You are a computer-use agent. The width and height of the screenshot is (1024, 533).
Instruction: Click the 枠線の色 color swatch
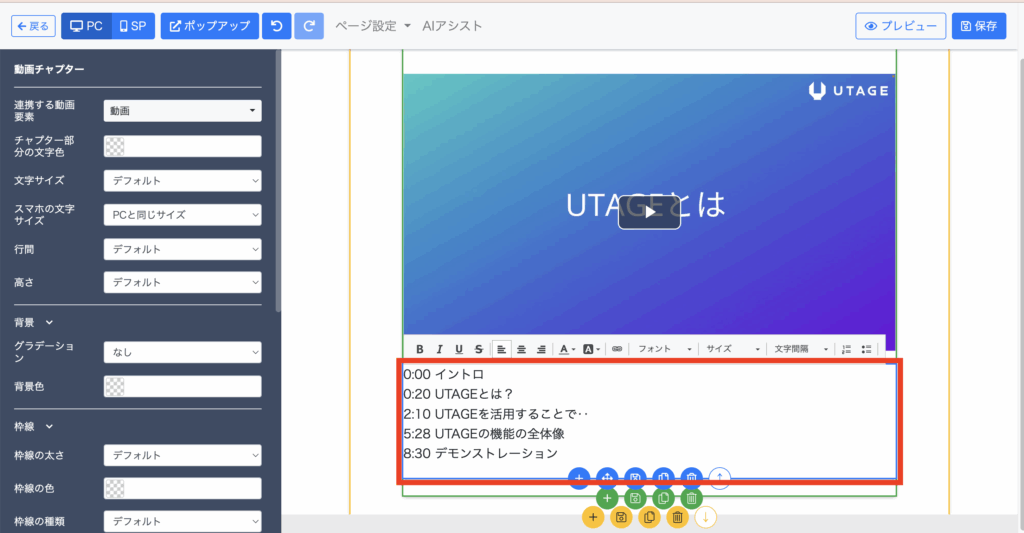coord(115,489)
